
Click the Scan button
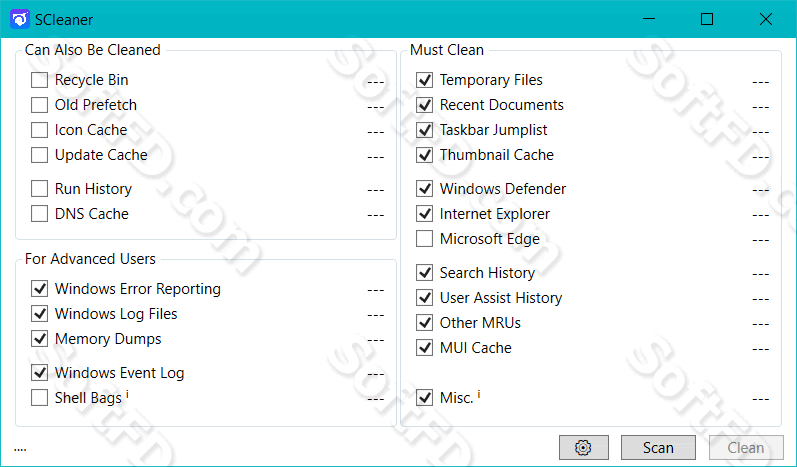(658, 448)
